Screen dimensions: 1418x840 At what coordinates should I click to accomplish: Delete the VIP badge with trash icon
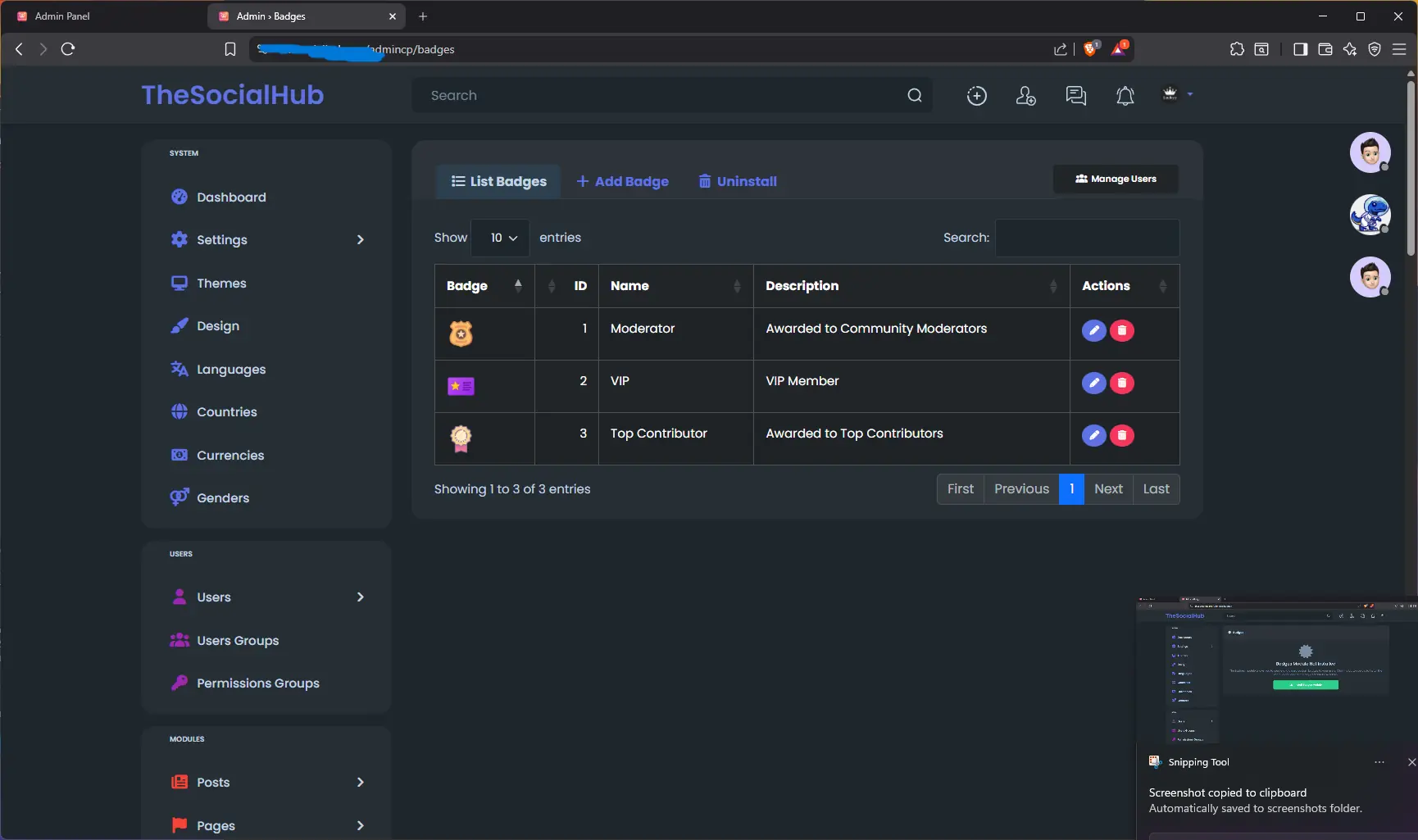(1122, 383)
